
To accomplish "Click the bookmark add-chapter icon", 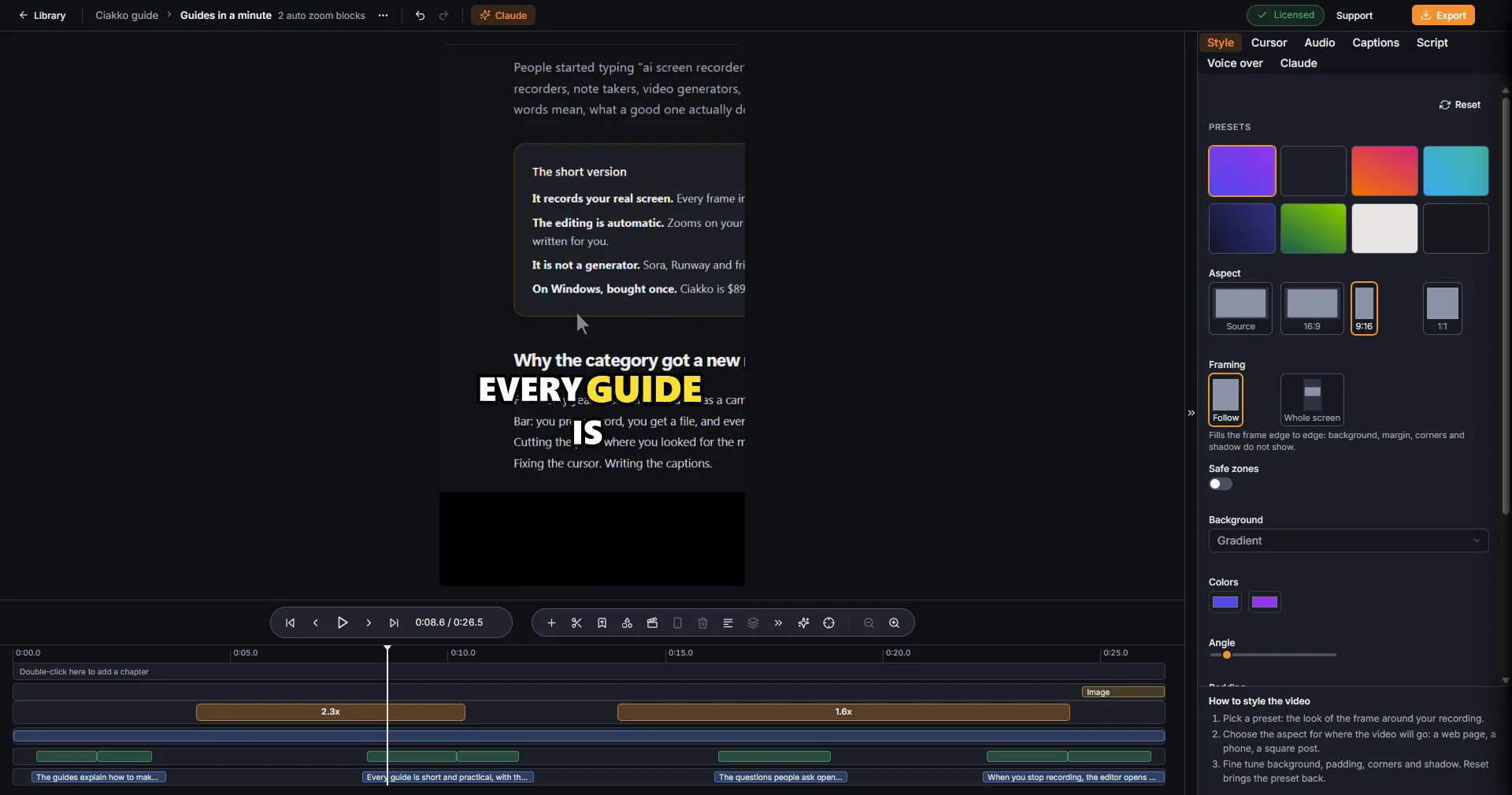I will pos(602,622).
